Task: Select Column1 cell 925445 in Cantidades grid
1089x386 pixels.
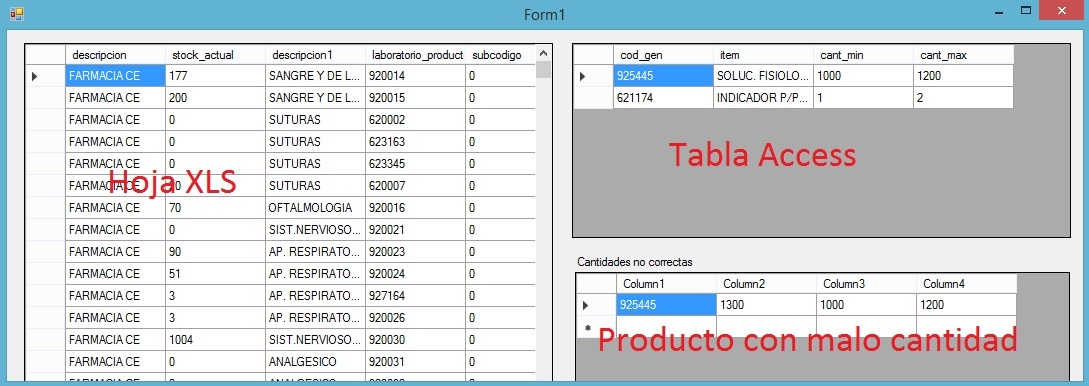Action: click(666, 305)
